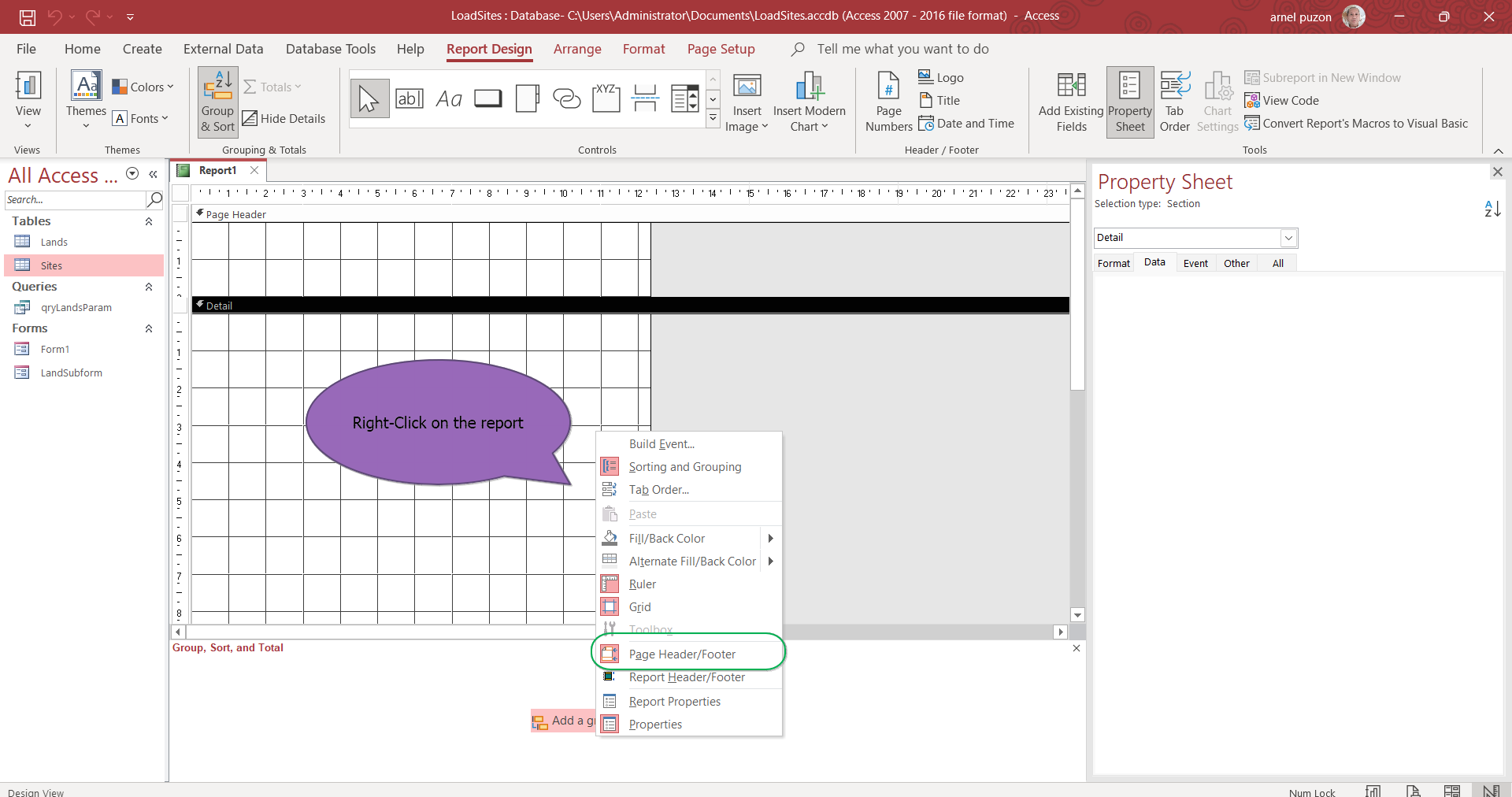The height and width of the screenshot is (797, 1512).
Task: Open the Event tab in Property Sheet
Action: click(x=1195, y=264)
